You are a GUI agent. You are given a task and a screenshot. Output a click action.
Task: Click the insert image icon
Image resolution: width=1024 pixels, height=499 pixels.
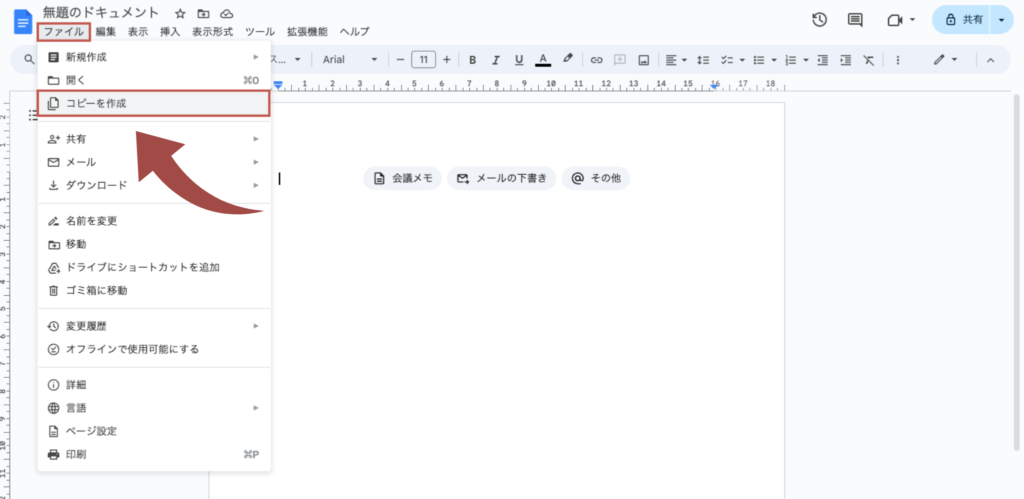tap(644, 60)
